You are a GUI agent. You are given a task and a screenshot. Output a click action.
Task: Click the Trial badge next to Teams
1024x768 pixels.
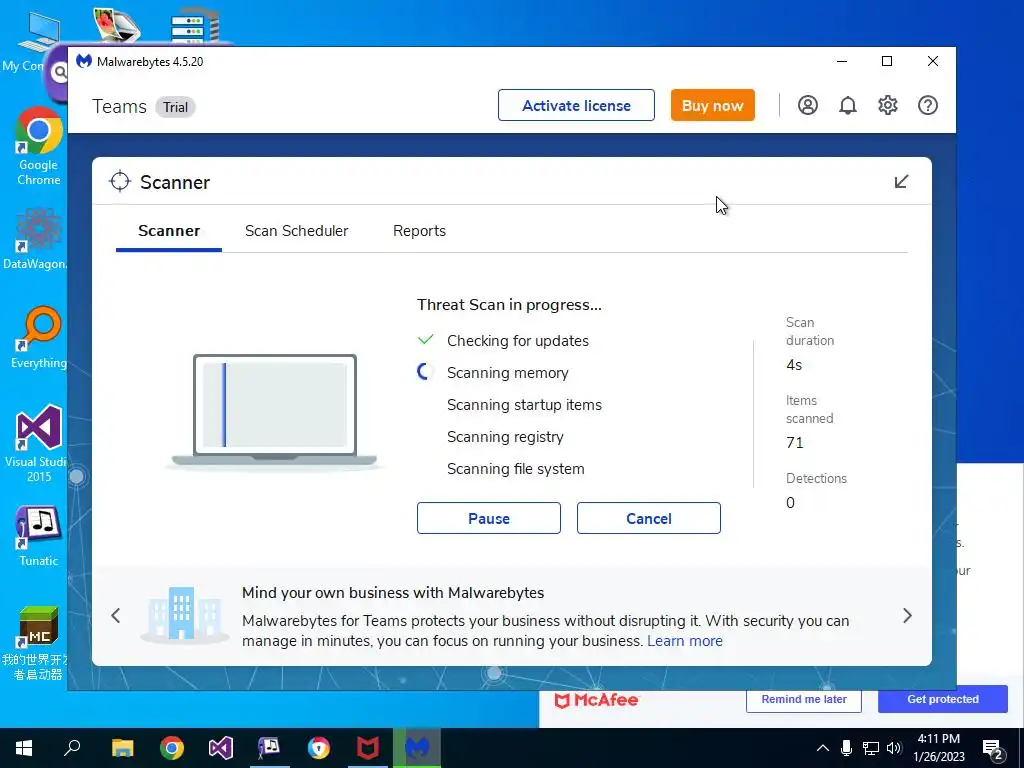(x=175, y=107)
